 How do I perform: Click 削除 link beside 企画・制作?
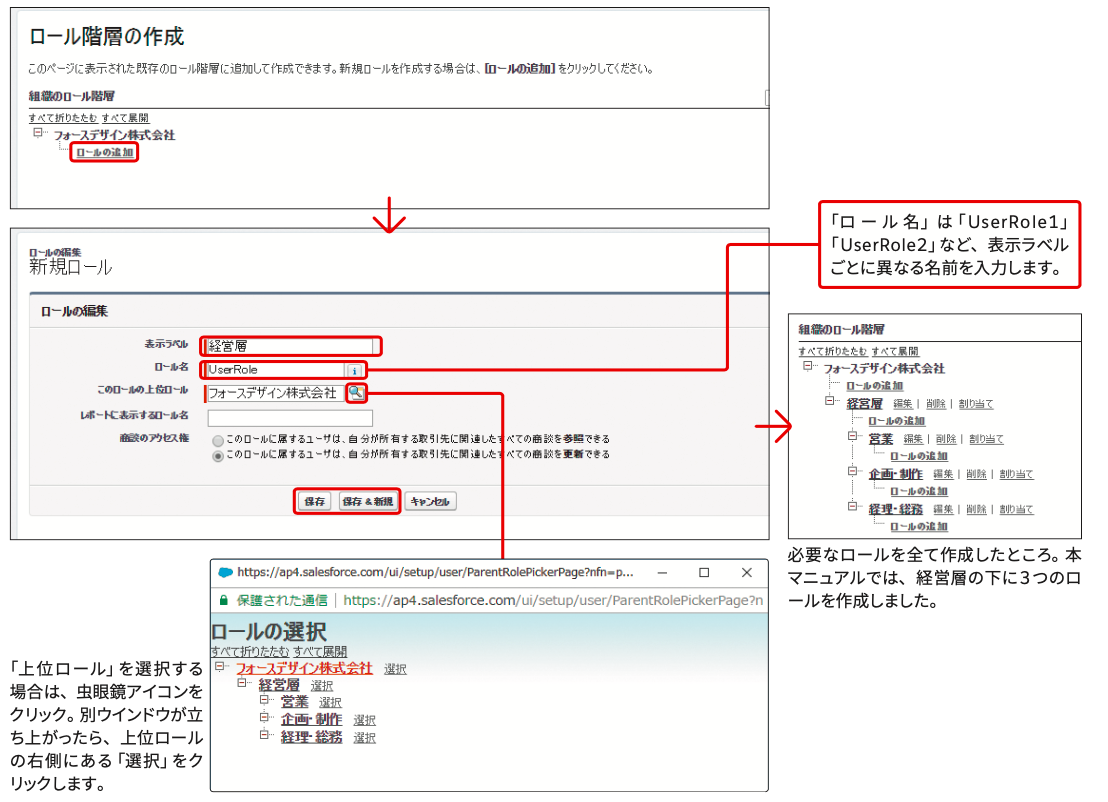(976, 474)
